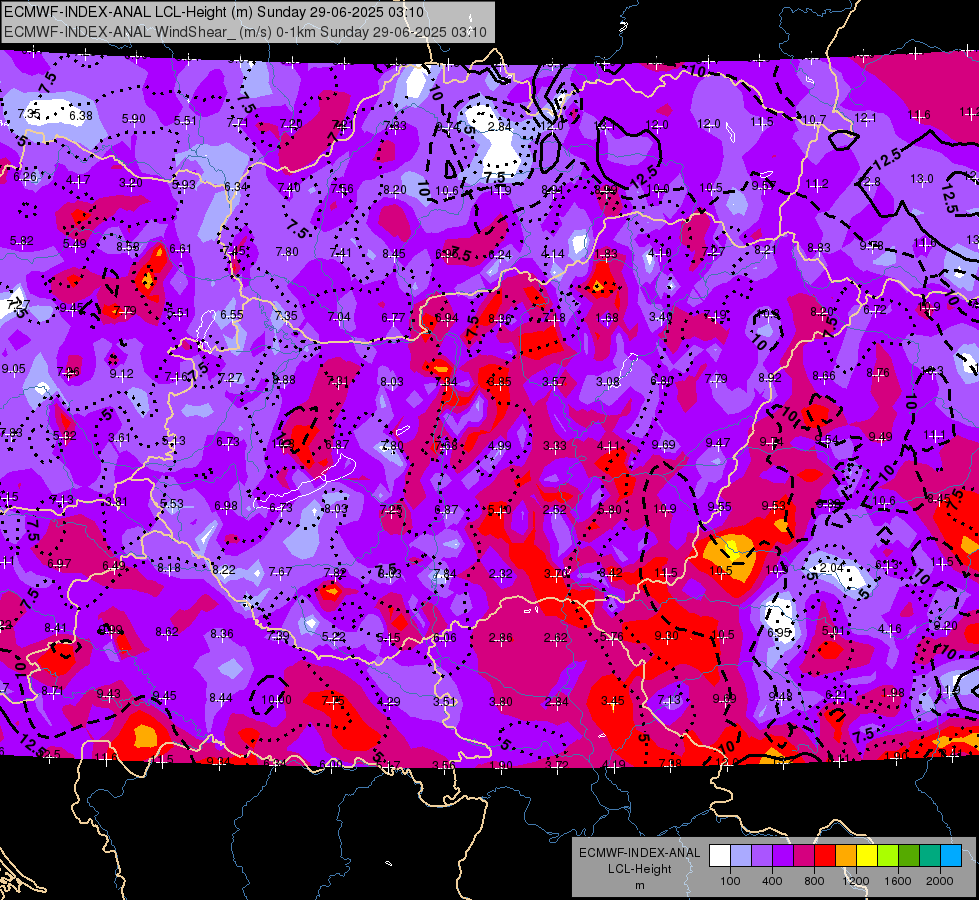The image size is (979, 900).
Task: Click the WindShear 0-1km title line
Action: (245, 32)
